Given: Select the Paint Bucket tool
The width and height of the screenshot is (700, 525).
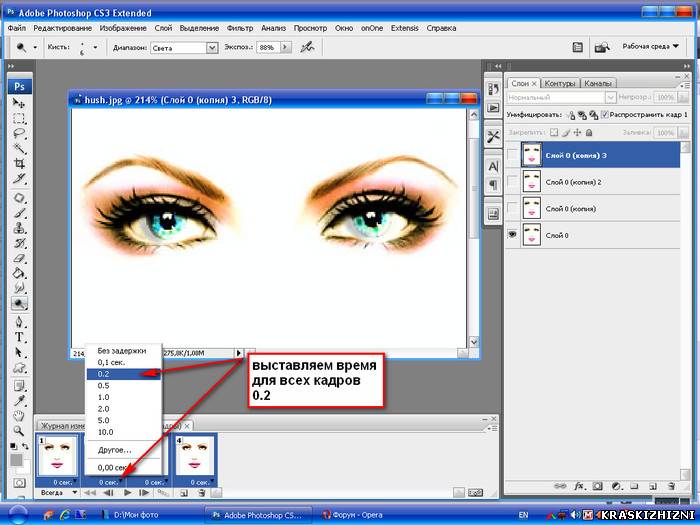Looking at the screenshot, I should [19, 273].
